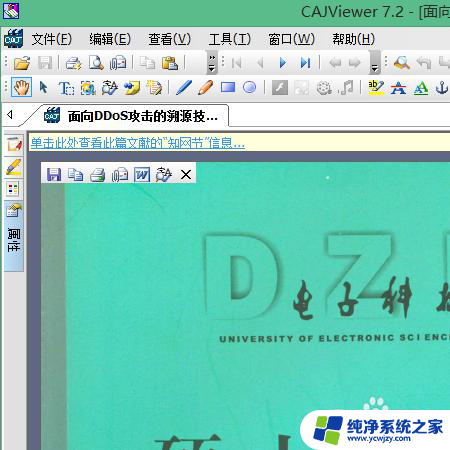Viewport: 450px width, 450px height.
Task: Select the image selection tool
Action: [88, 88]
